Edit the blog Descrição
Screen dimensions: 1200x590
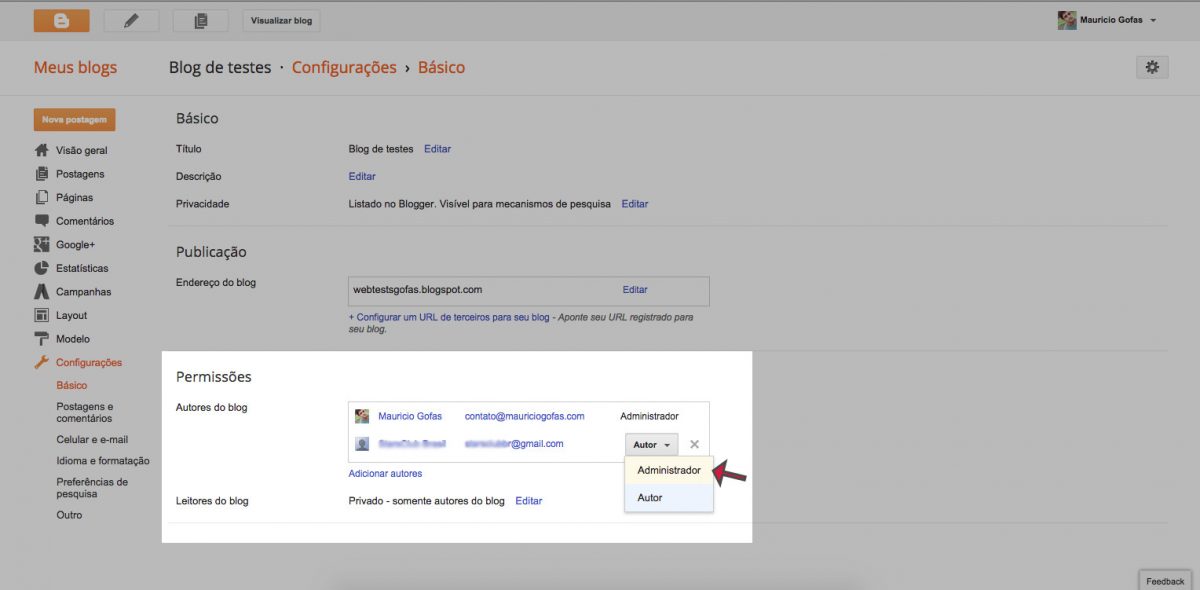[362, 176]
